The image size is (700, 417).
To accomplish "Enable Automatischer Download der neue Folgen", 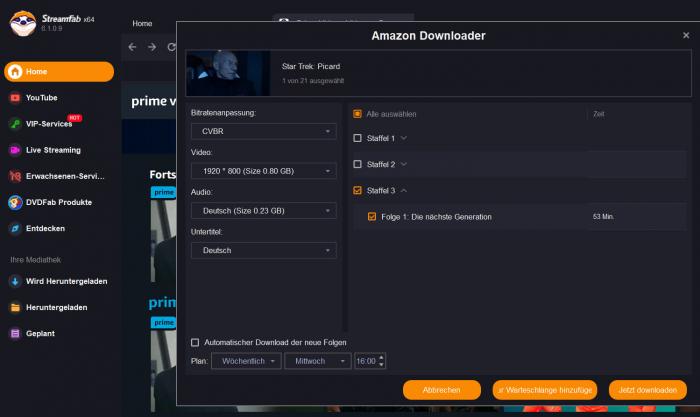I will coord(195,342).
